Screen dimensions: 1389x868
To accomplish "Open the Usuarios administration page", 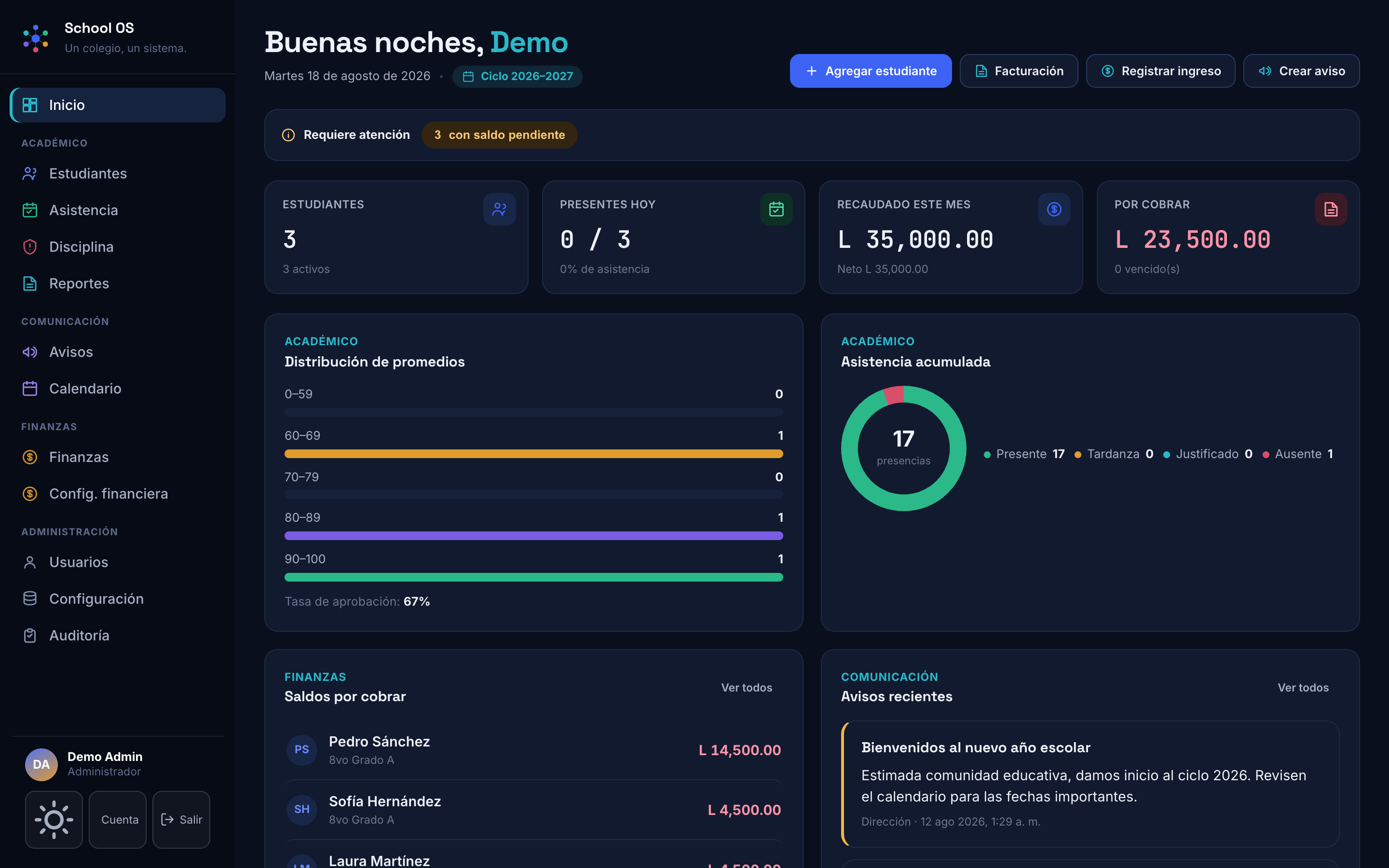I will [118, 562].
